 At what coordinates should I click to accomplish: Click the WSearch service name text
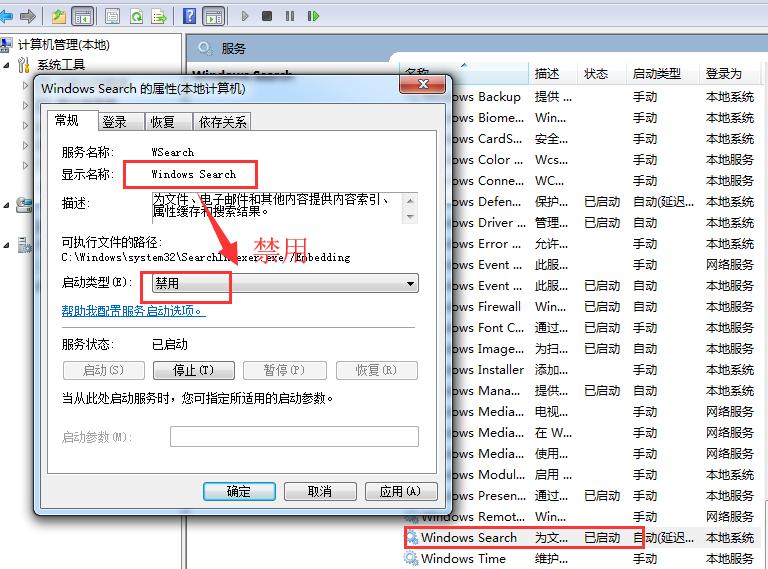(172, 152)
